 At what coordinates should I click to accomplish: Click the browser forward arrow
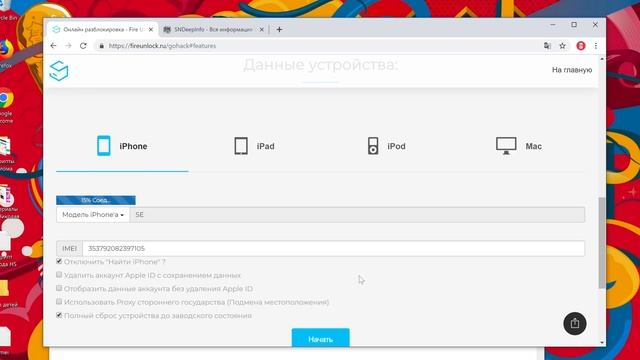tap(68, 46)
